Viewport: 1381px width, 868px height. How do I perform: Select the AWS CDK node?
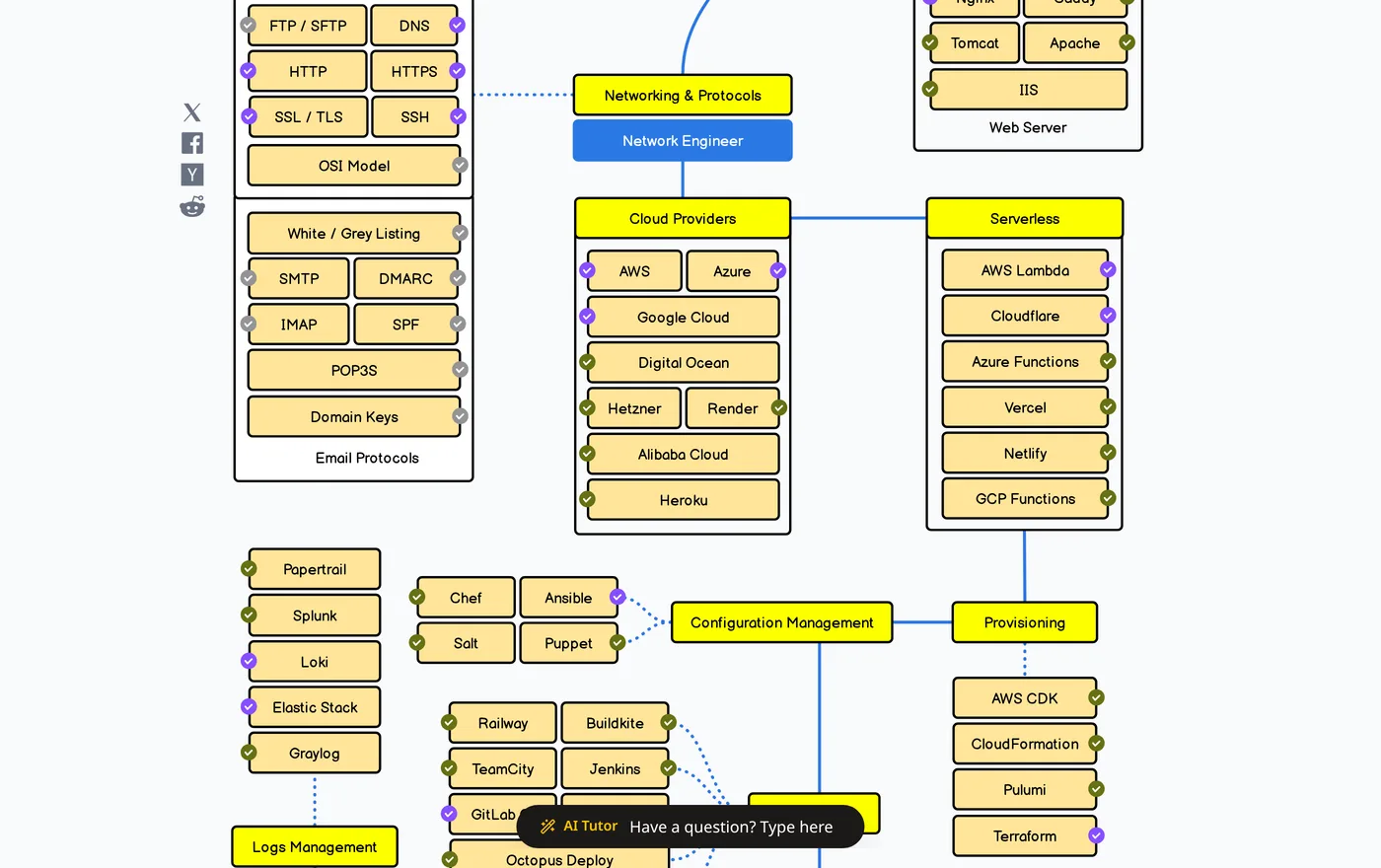tap(1025, 698)
